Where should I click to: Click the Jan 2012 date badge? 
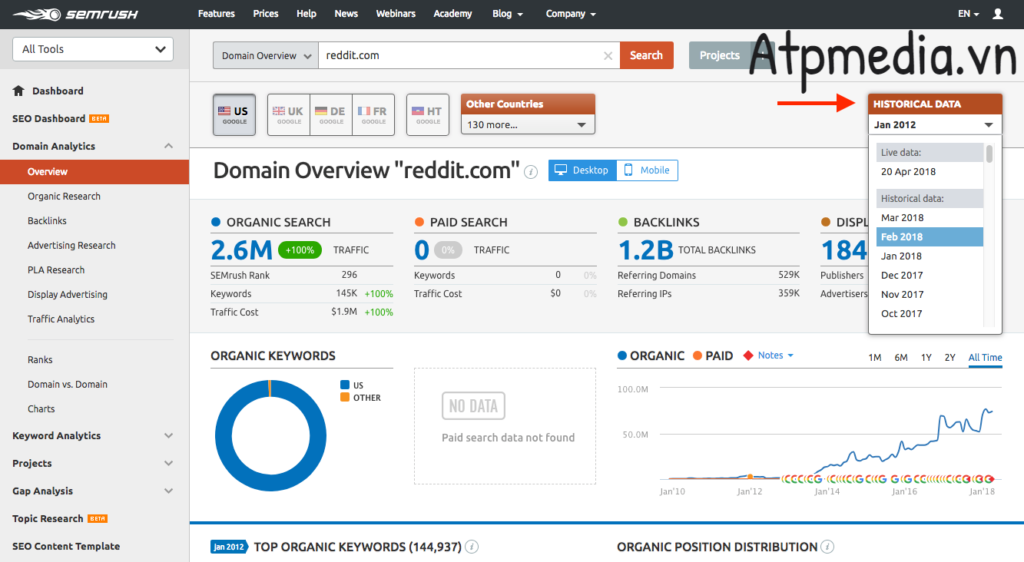(229, 547)
